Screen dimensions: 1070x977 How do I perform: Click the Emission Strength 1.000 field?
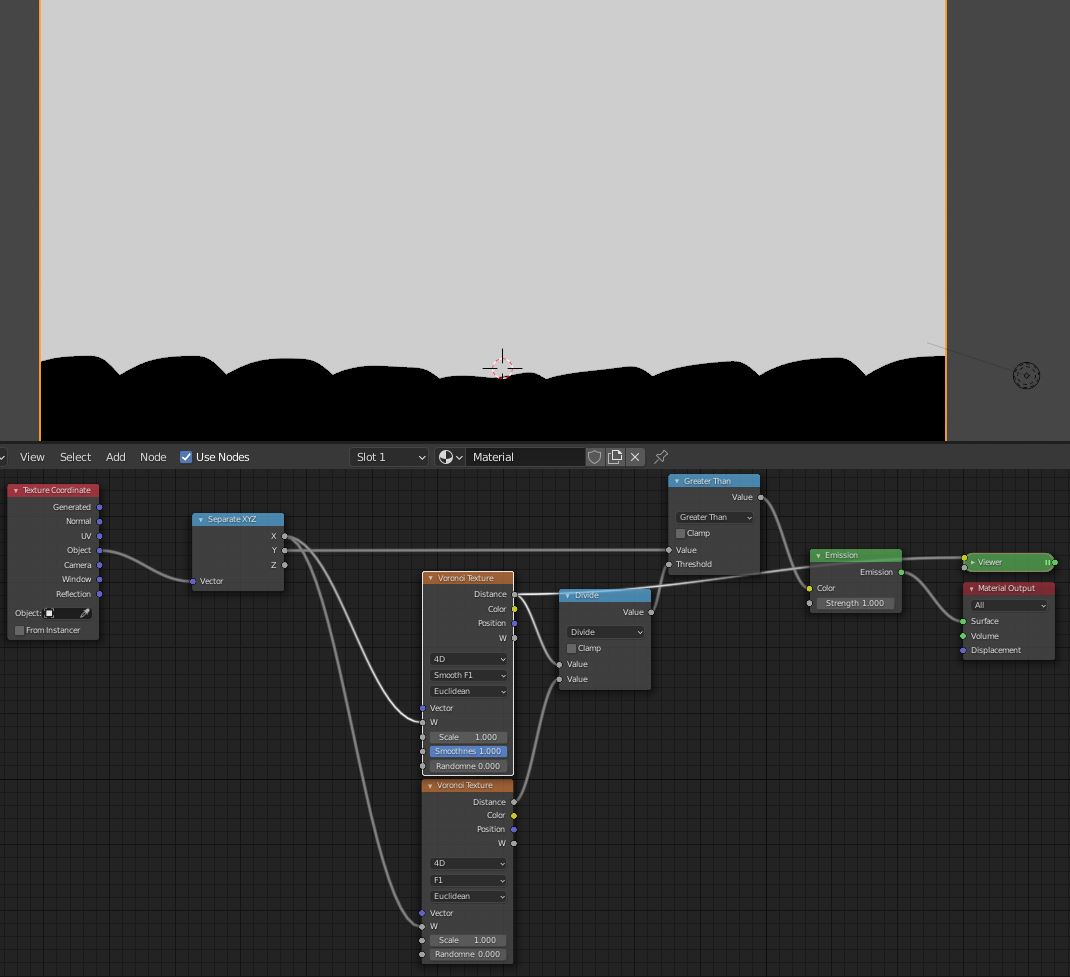pyautogui.click(x=855, y=603)
